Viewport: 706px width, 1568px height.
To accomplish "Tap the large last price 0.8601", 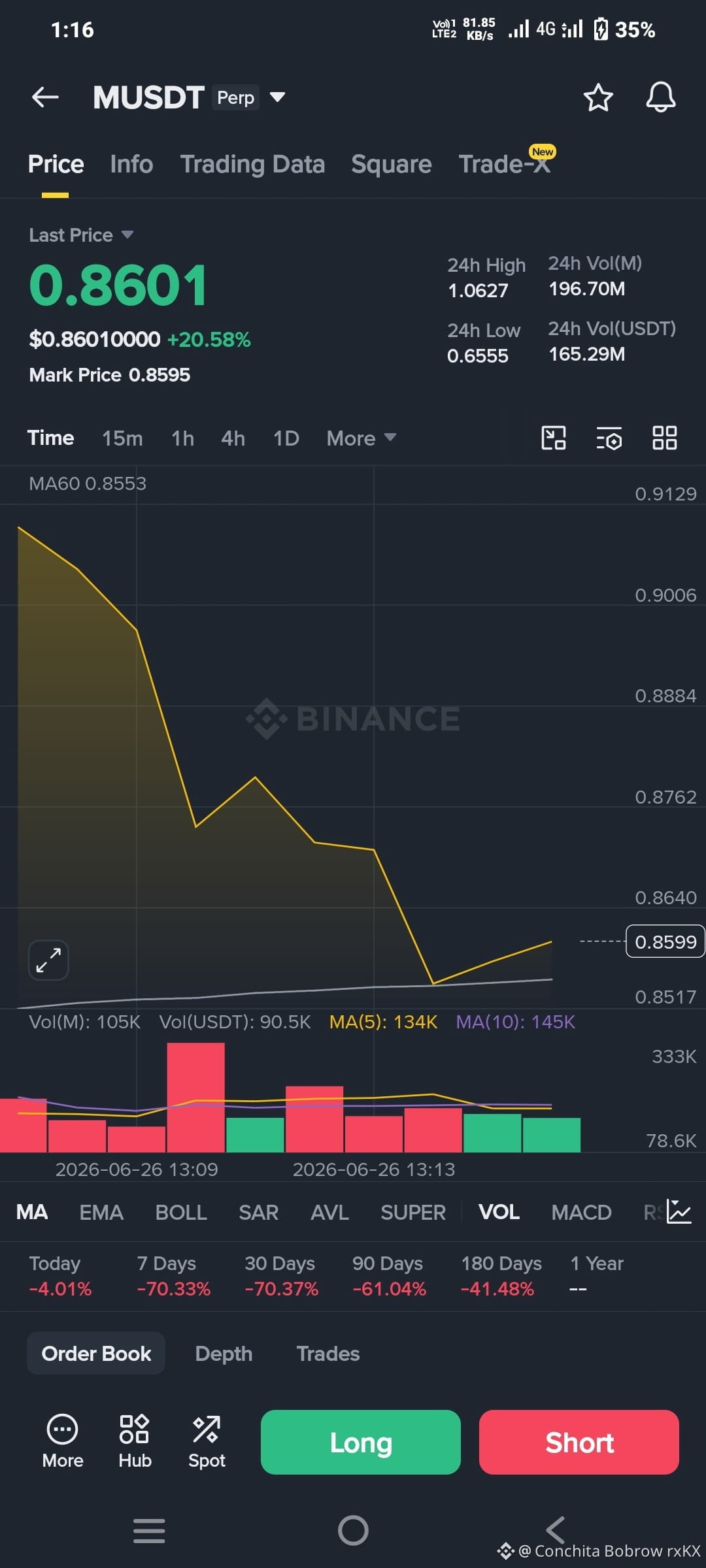I will (118, 286).
